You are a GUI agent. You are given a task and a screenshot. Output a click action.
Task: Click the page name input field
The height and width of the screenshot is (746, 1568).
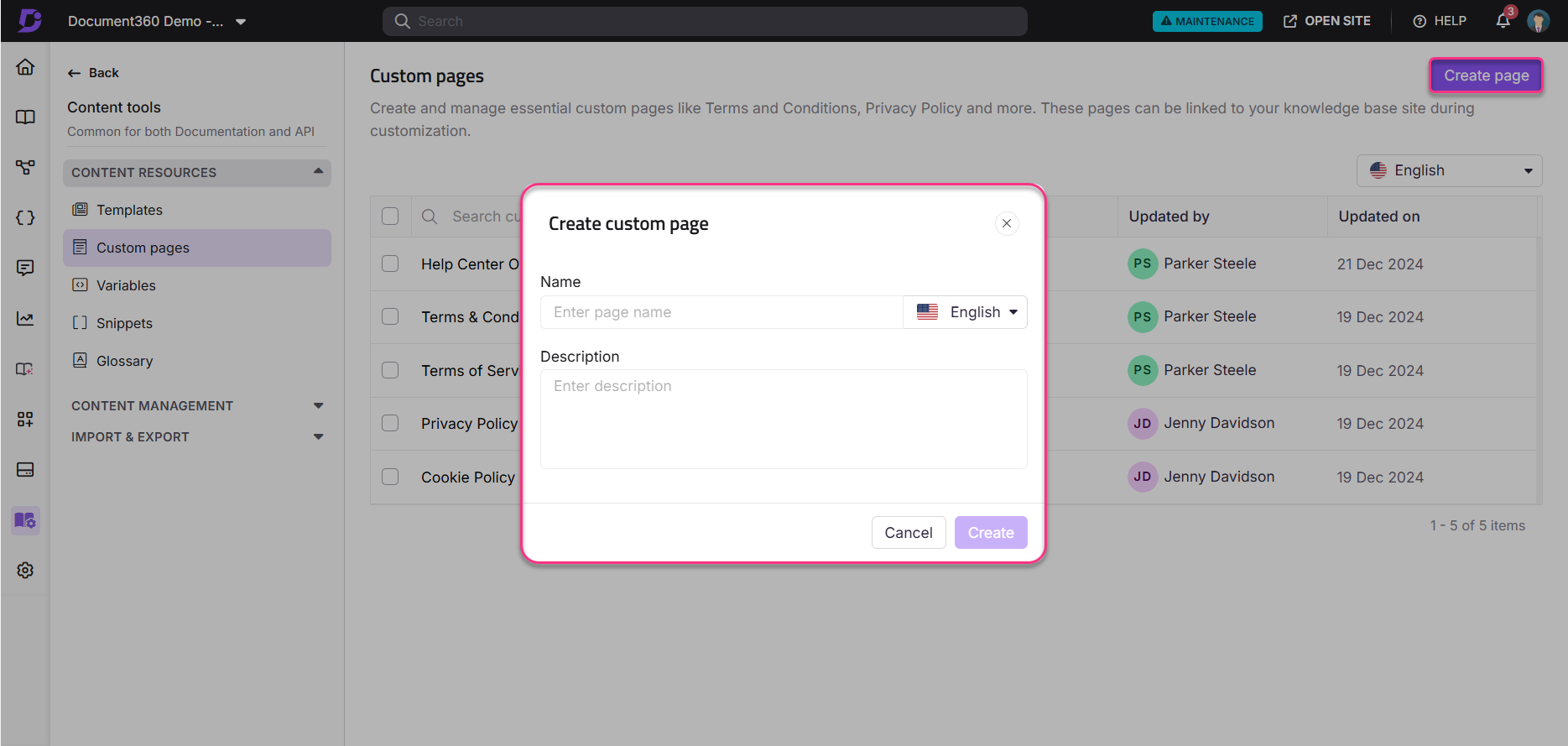click(722, 312)
